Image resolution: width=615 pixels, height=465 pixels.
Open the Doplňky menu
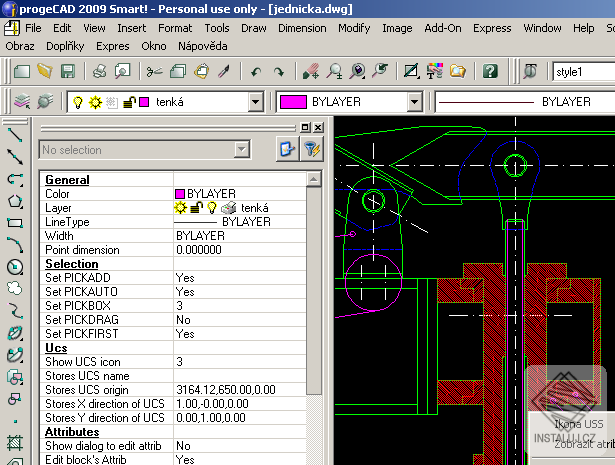pos(65,46)
